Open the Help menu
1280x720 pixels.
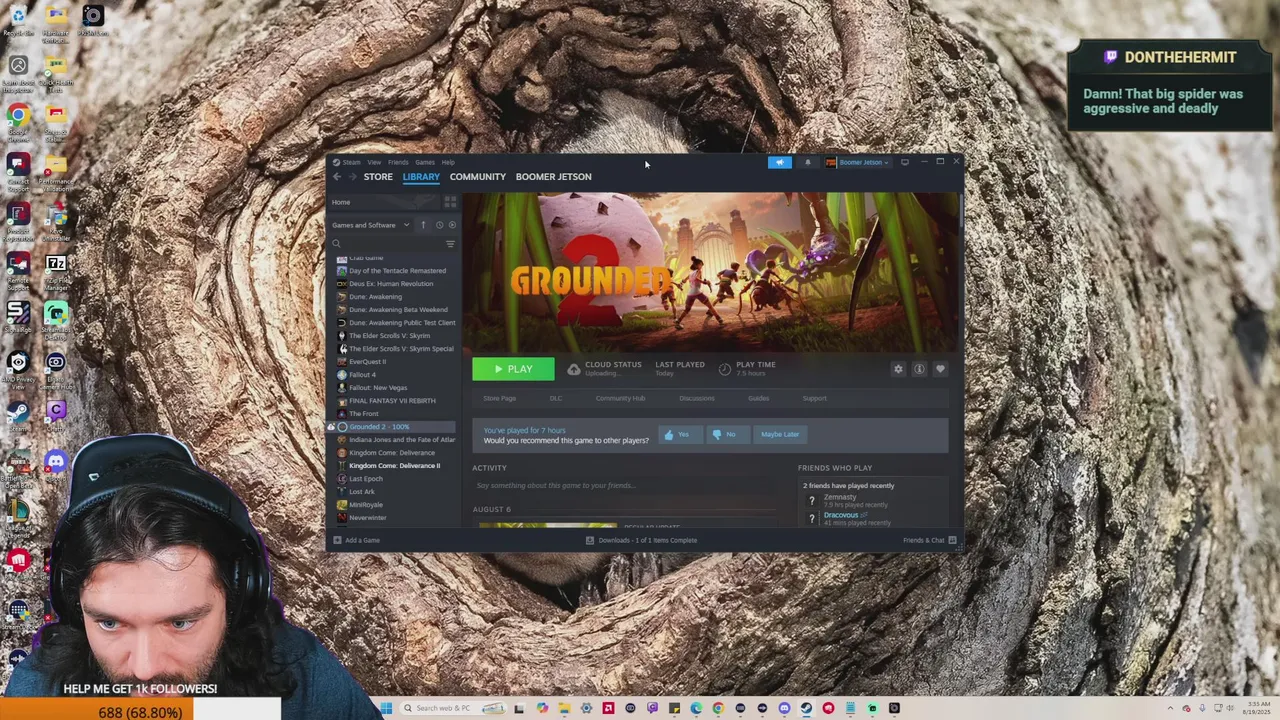448,162
